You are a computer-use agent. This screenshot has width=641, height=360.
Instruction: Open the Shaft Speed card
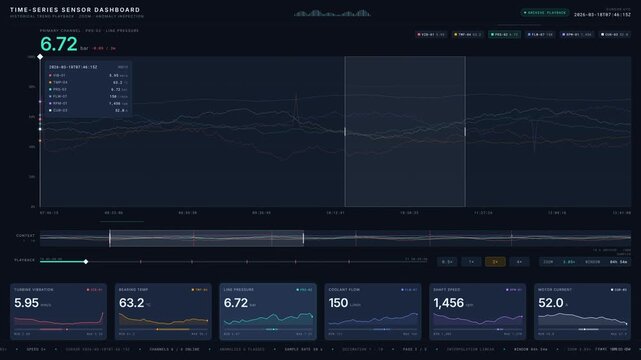(x=477, y=311)
